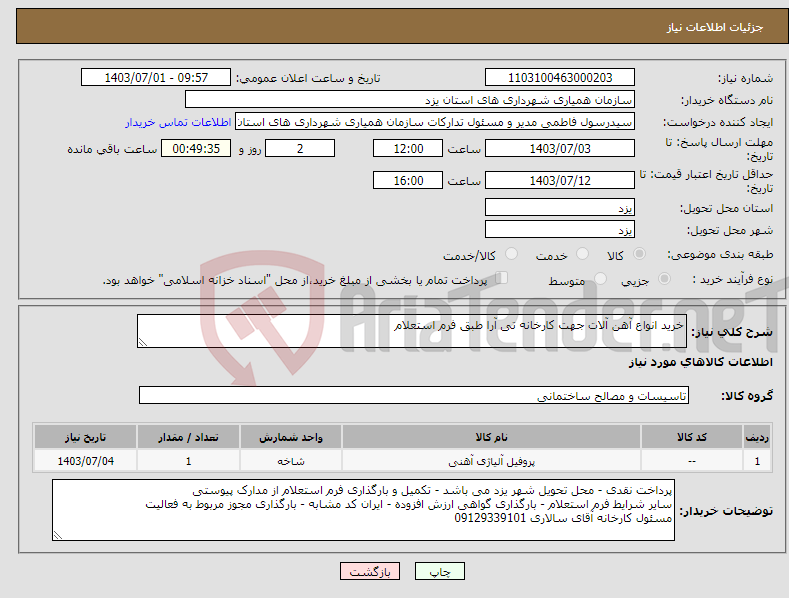This screenshot has height=598, width=789.
Task: Select the کالا radio button
Action: point(639,254)
